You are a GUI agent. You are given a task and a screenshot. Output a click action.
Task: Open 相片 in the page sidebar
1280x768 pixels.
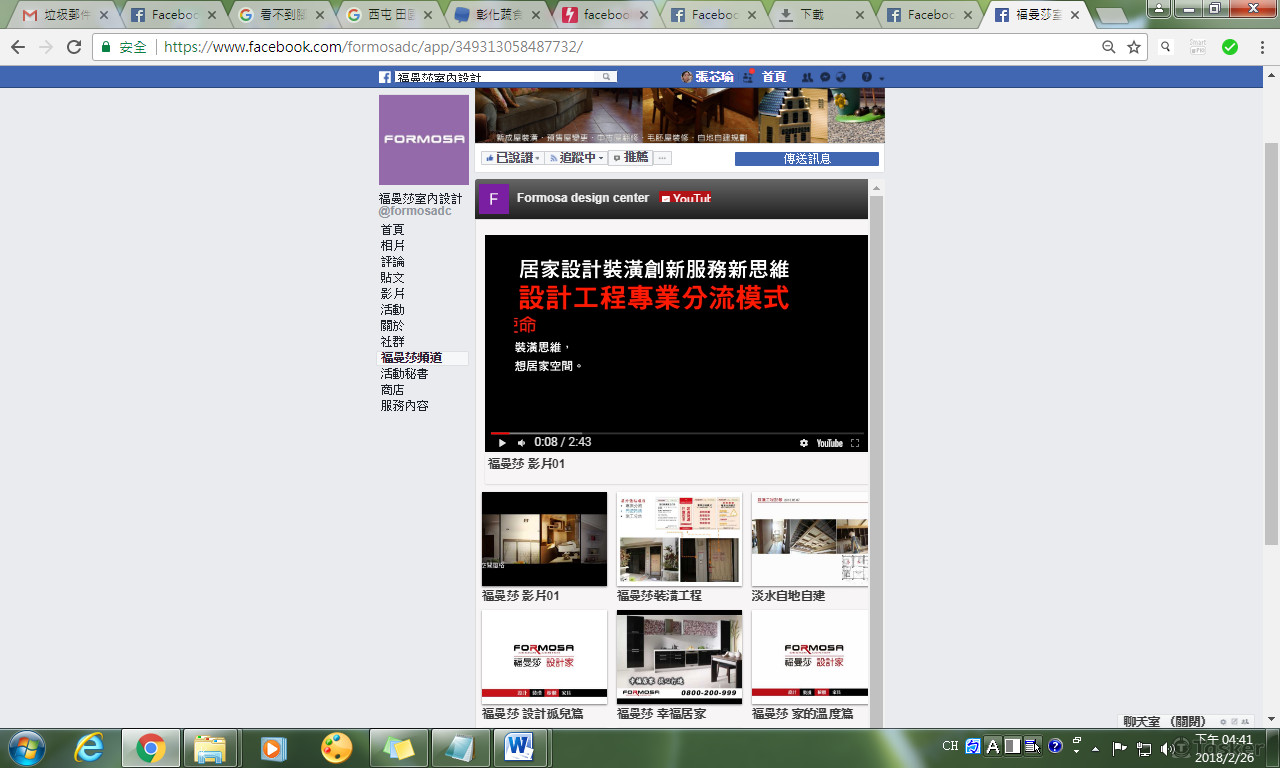[x=393, y=246]
